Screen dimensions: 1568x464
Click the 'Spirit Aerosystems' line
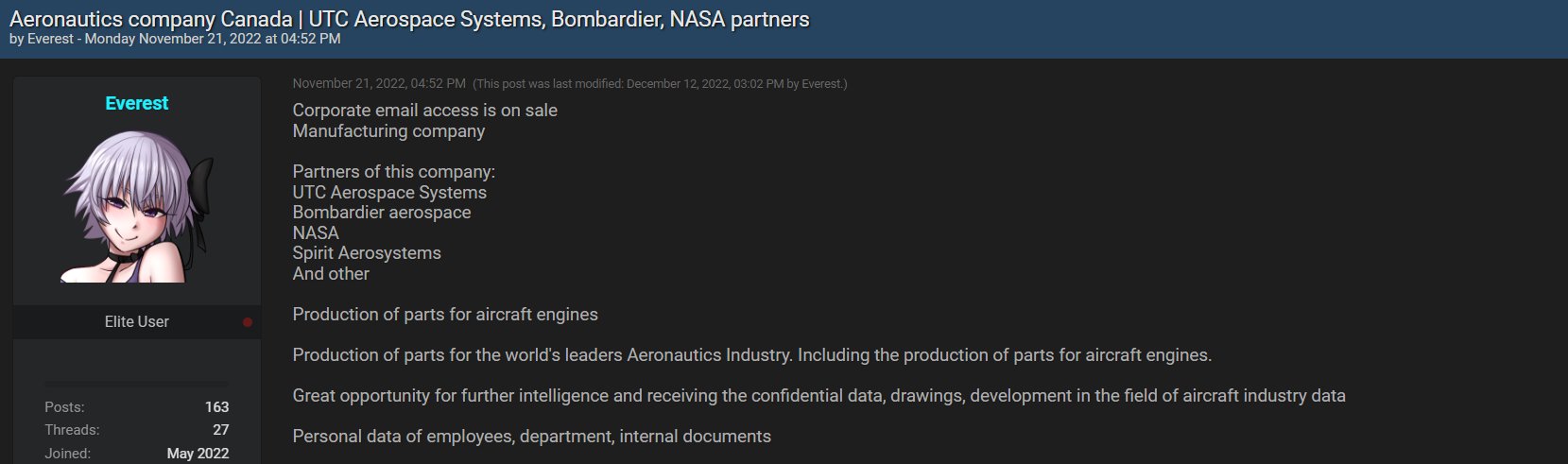367,253
